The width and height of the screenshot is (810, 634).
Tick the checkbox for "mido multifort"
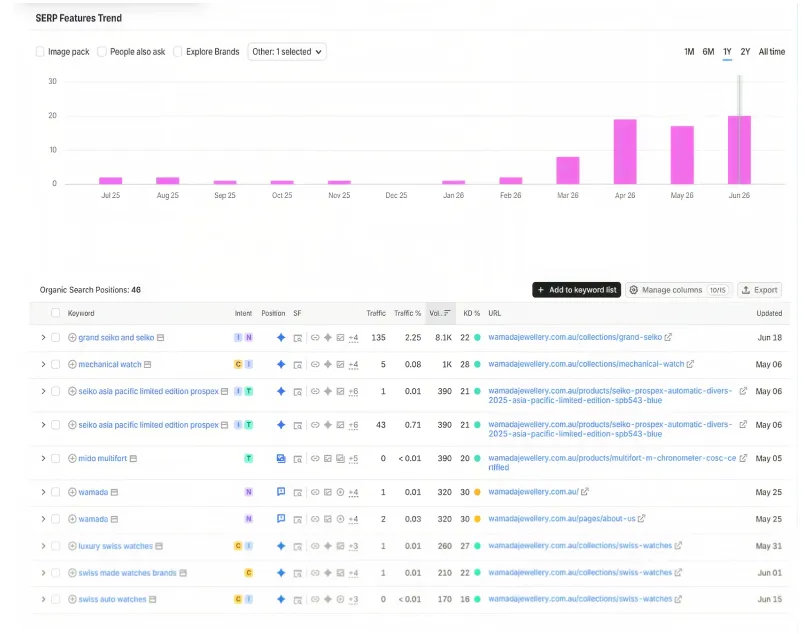coord(55,458)
